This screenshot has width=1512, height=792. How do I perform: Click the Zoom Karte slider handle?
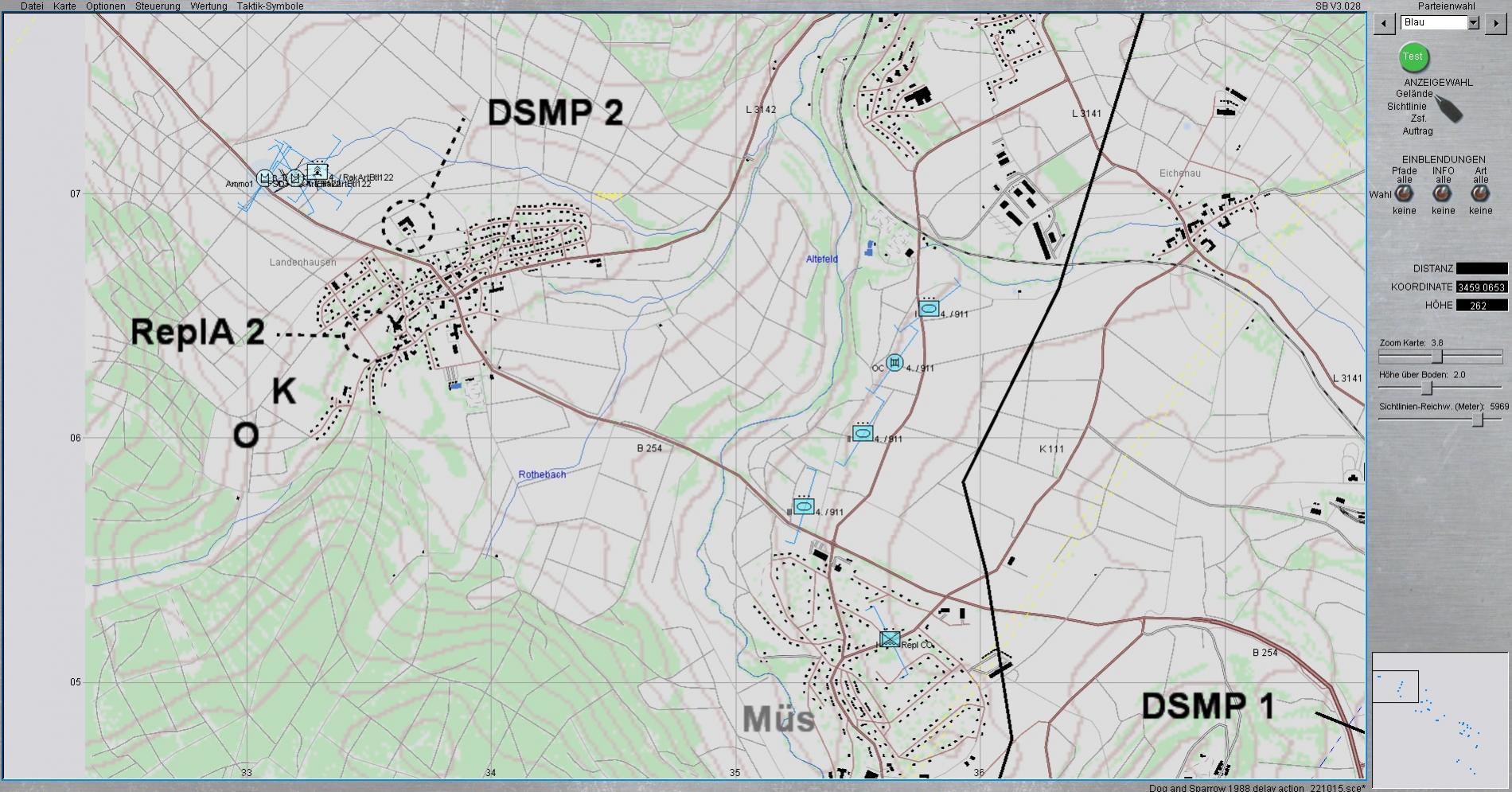[x=1437, y=357]
